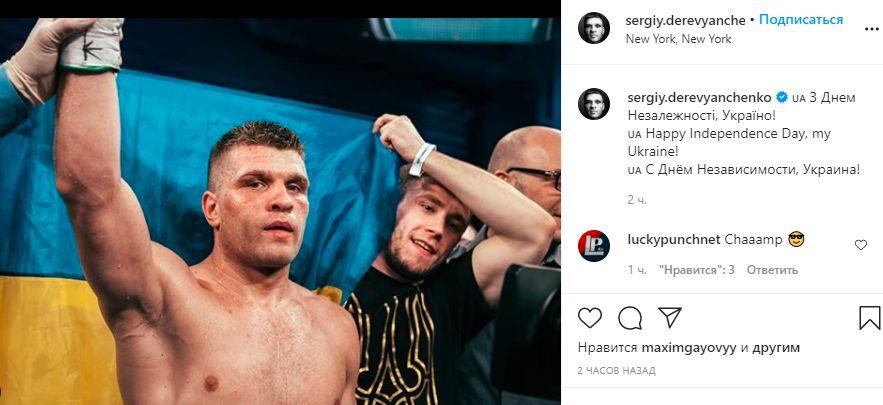Image resolution: width=883 pixels, height=405 pixels.
Task: Open the New York, New York location
Action: (679, 39)
